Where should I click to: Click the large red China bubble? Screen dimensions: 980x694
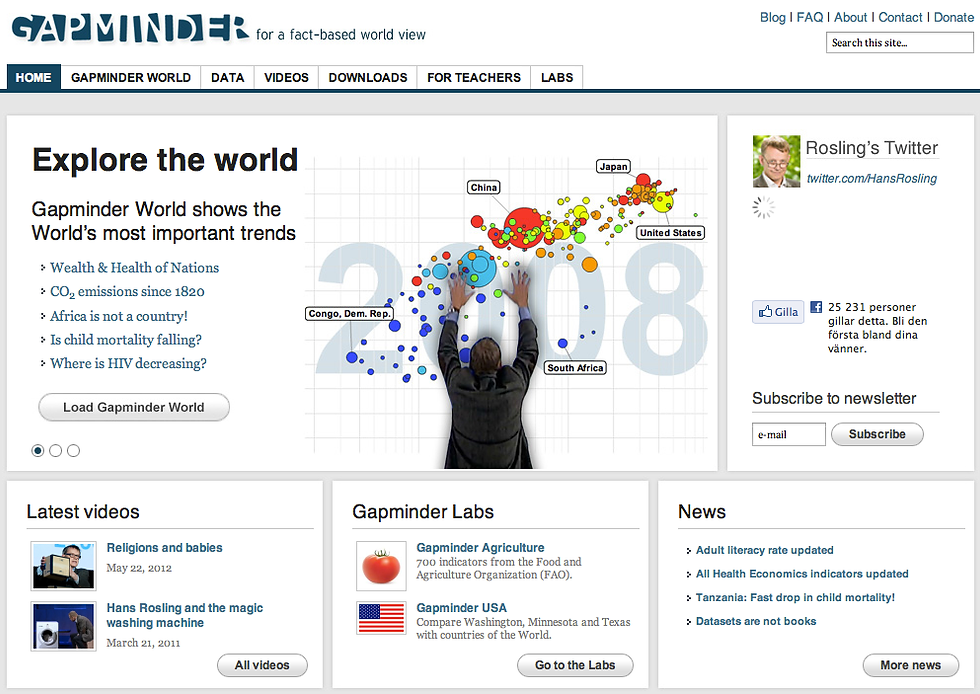(524, 226)
